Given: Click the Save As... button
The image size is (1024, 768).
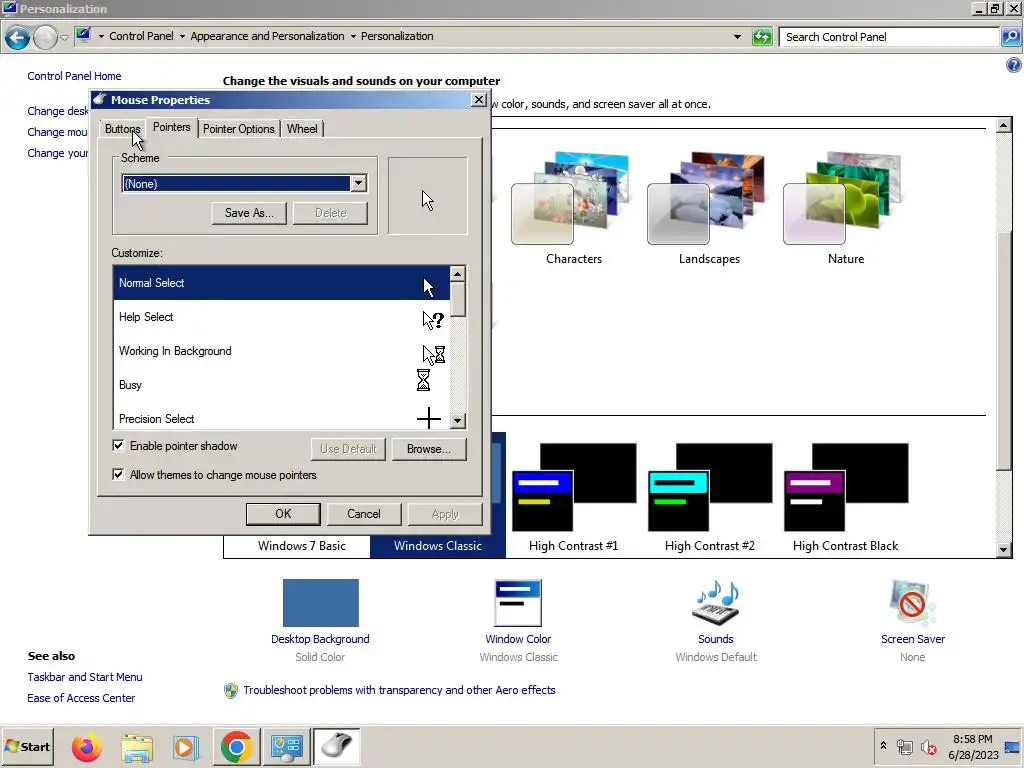Looking at the screenshot, I should coord(249,213).
